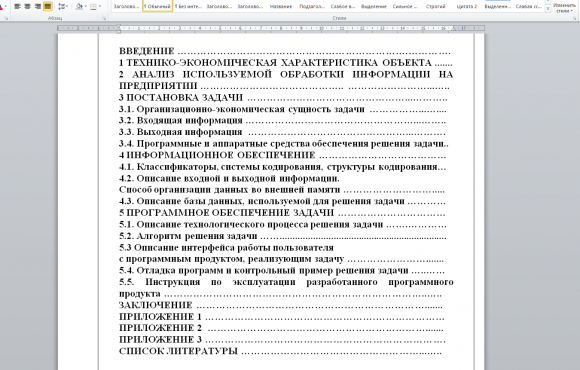Open shading color dropdown arrow

[86, 6]
